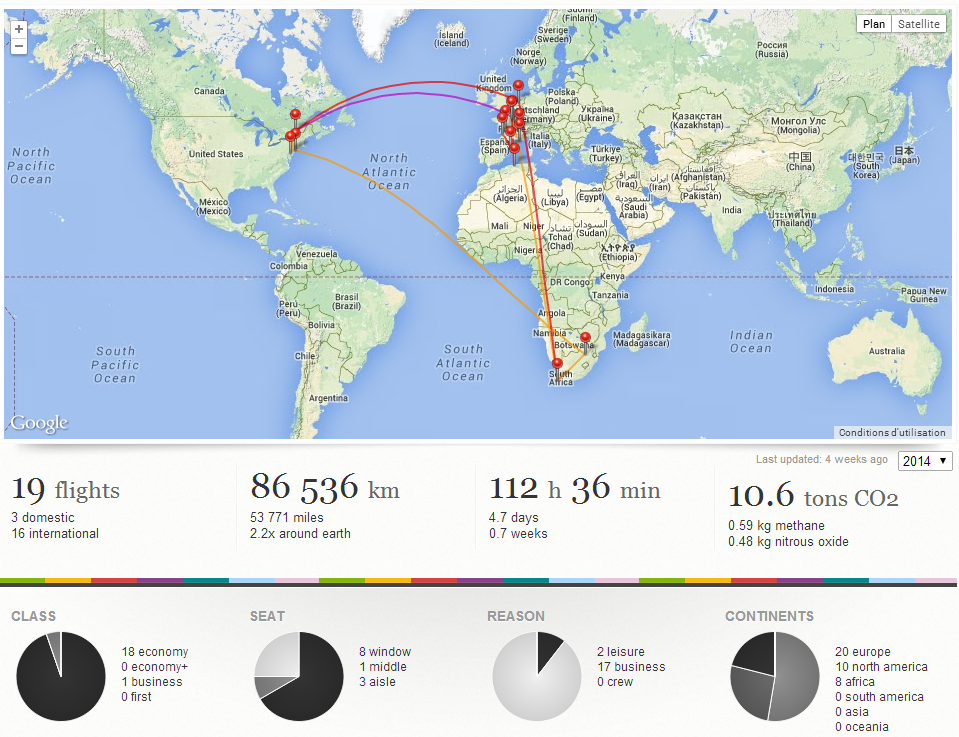959x737 pixels.
Task: Click '17 business' reason legend entry
Action: coord(631,667)
